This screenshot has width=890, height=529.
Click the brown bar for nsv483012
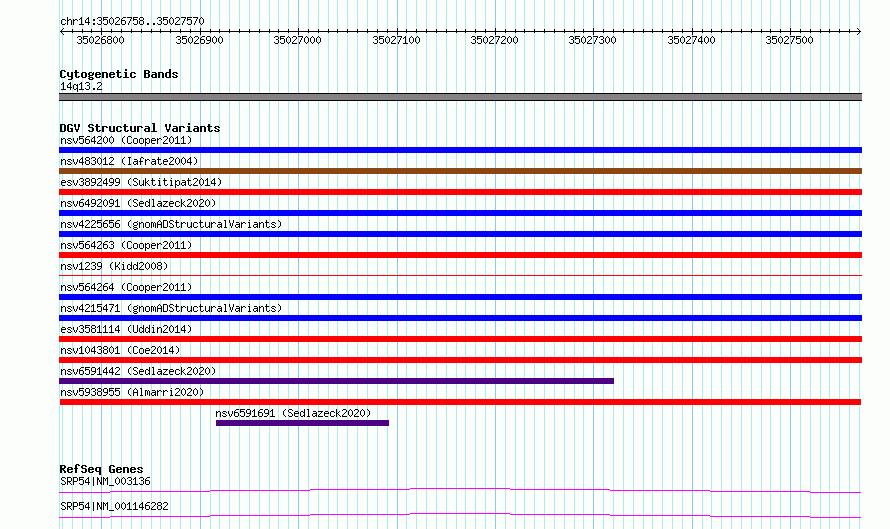pyautogui.click(x=460, y=171)
